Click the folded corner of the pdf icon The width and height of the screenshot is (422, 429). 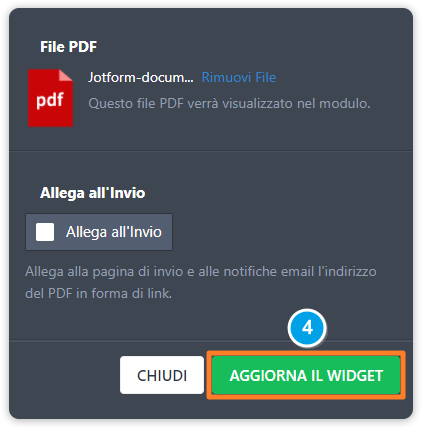[x=66, y=75]
